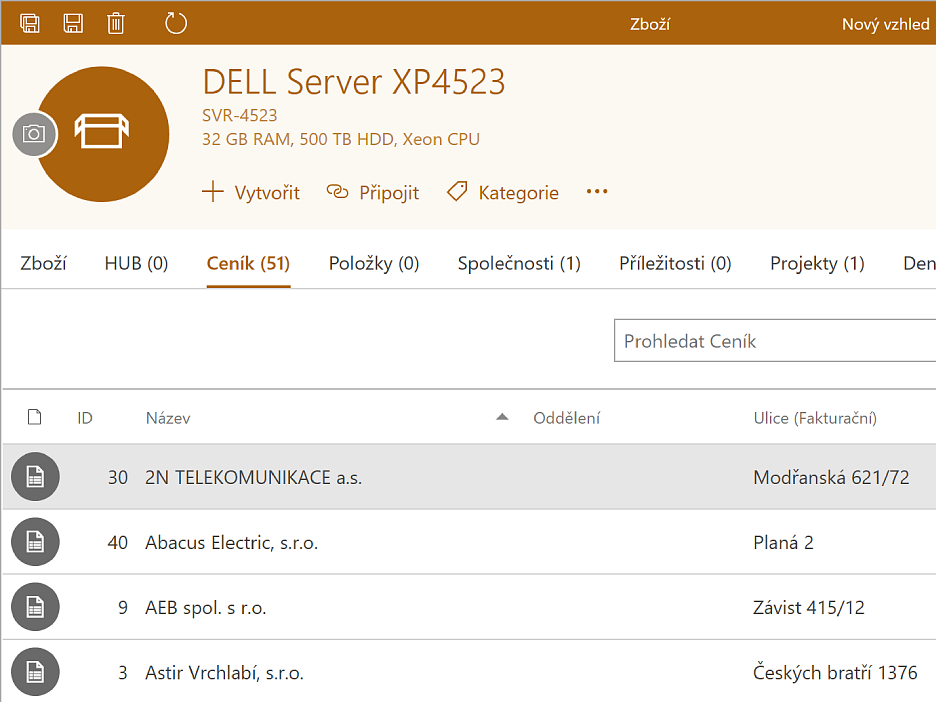Screen dimensions: 936x702
Task: Click the camera photo upload icon
Action: (x=34, y=134)
